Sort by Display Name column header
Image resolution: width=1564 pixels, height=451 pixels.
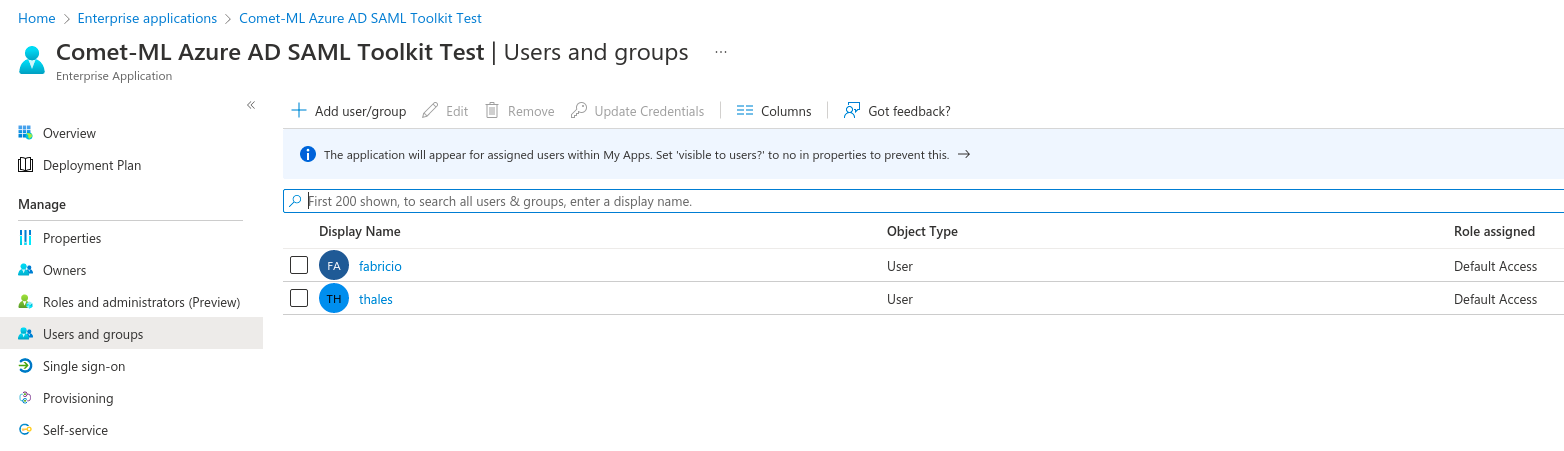[x=360, y=231]
